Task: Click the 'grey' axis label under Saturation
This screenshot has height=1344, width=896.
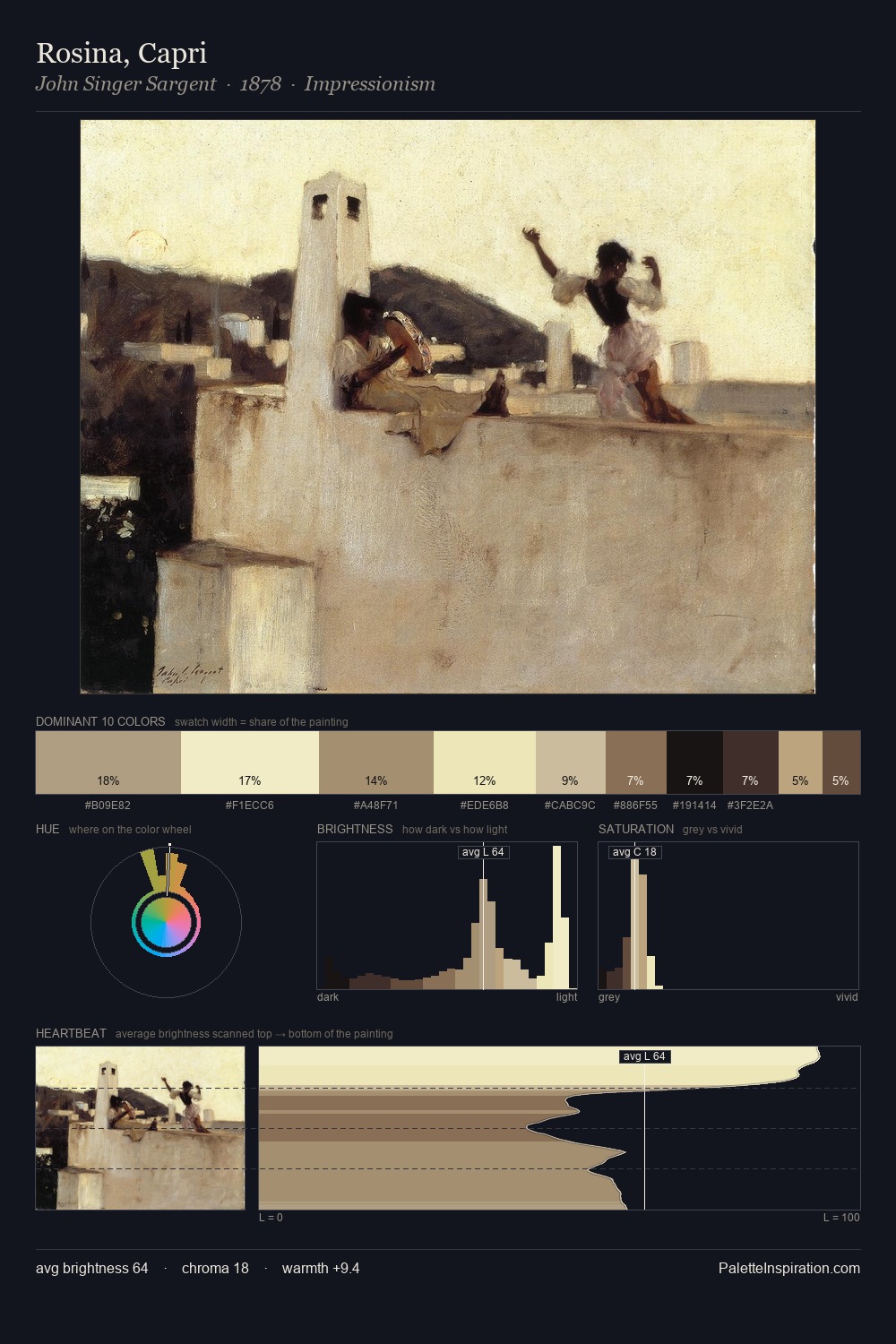Action: tap(609, 997)
